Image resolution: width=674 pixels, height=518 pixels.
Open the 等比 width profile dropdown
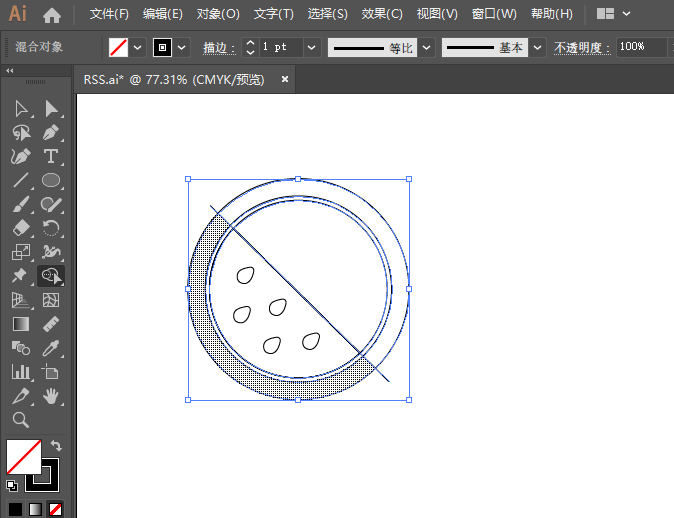pyautogui.click(x=426, y=47)
